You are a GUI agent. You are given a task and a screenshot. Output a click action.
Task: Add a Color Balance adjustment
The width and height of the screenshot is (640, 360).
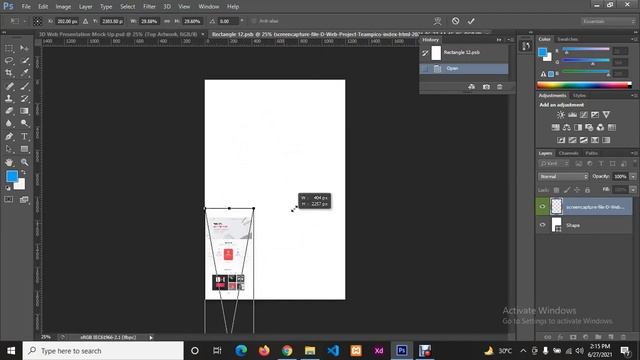click(567, 127)
